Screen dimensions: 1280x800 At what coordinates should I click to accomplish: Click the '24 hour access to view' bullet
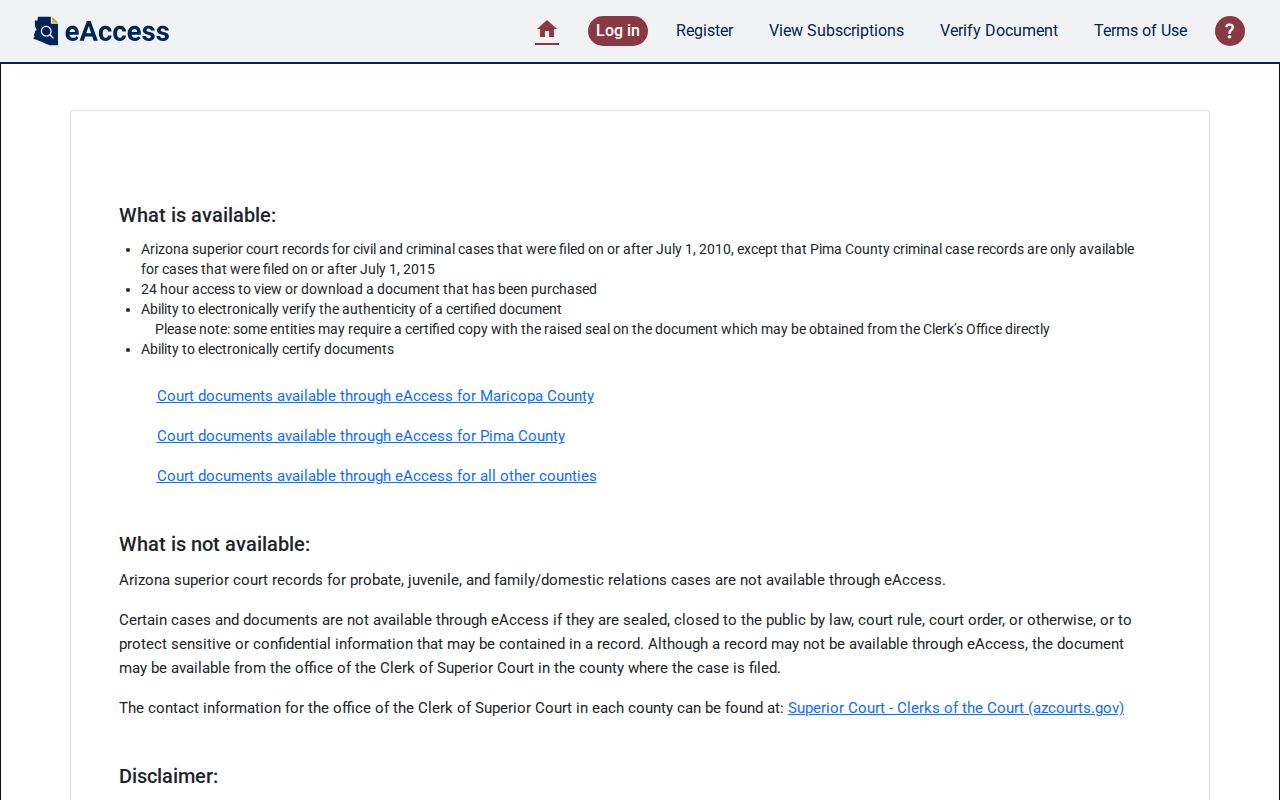coord(369,289)
